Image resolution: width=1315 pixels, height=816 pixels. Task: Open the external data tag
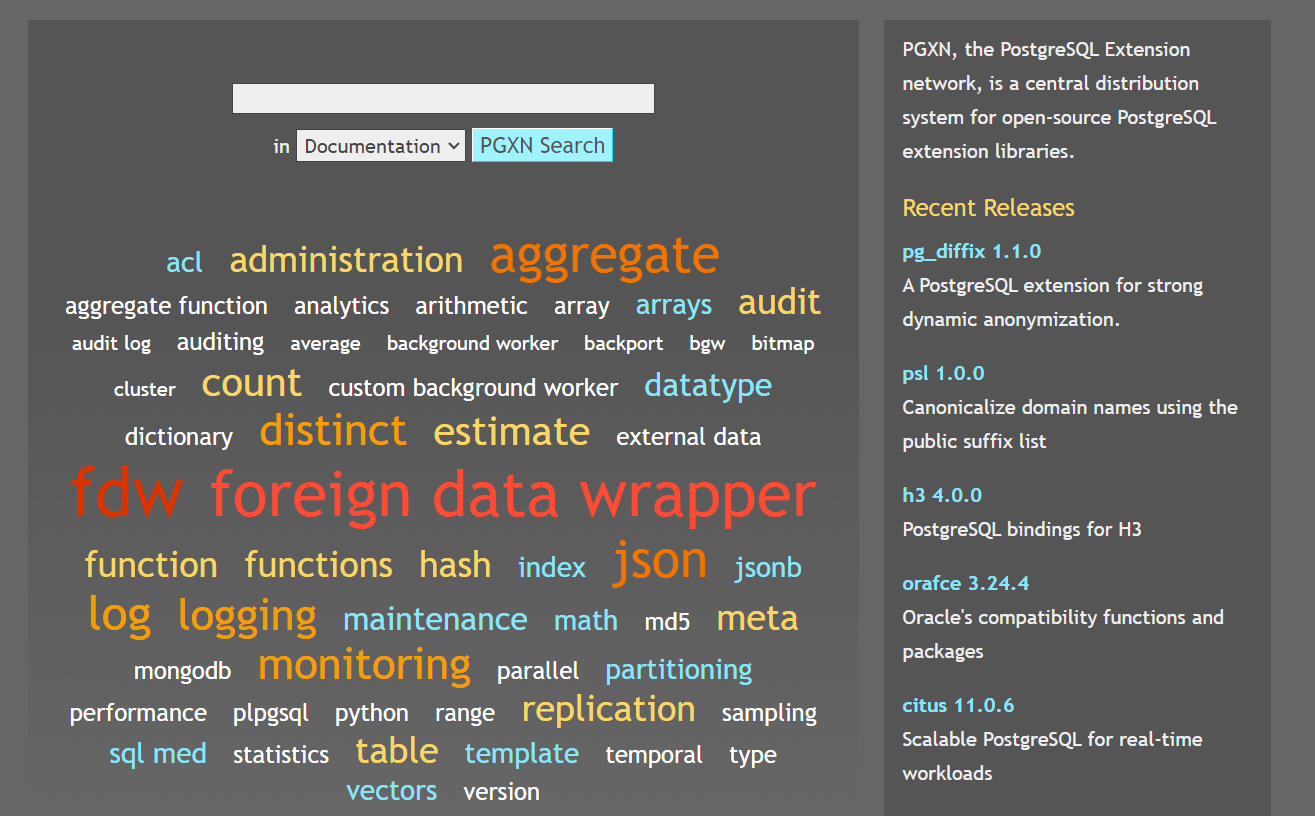click(x=688, y=437)
